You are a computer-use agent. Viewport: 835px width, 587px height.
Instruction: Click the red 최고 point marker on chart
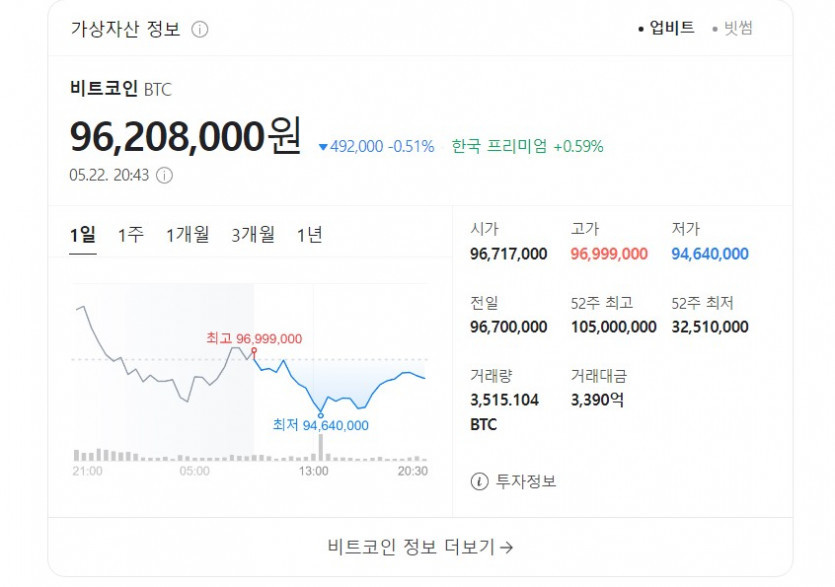click(254, 351)
